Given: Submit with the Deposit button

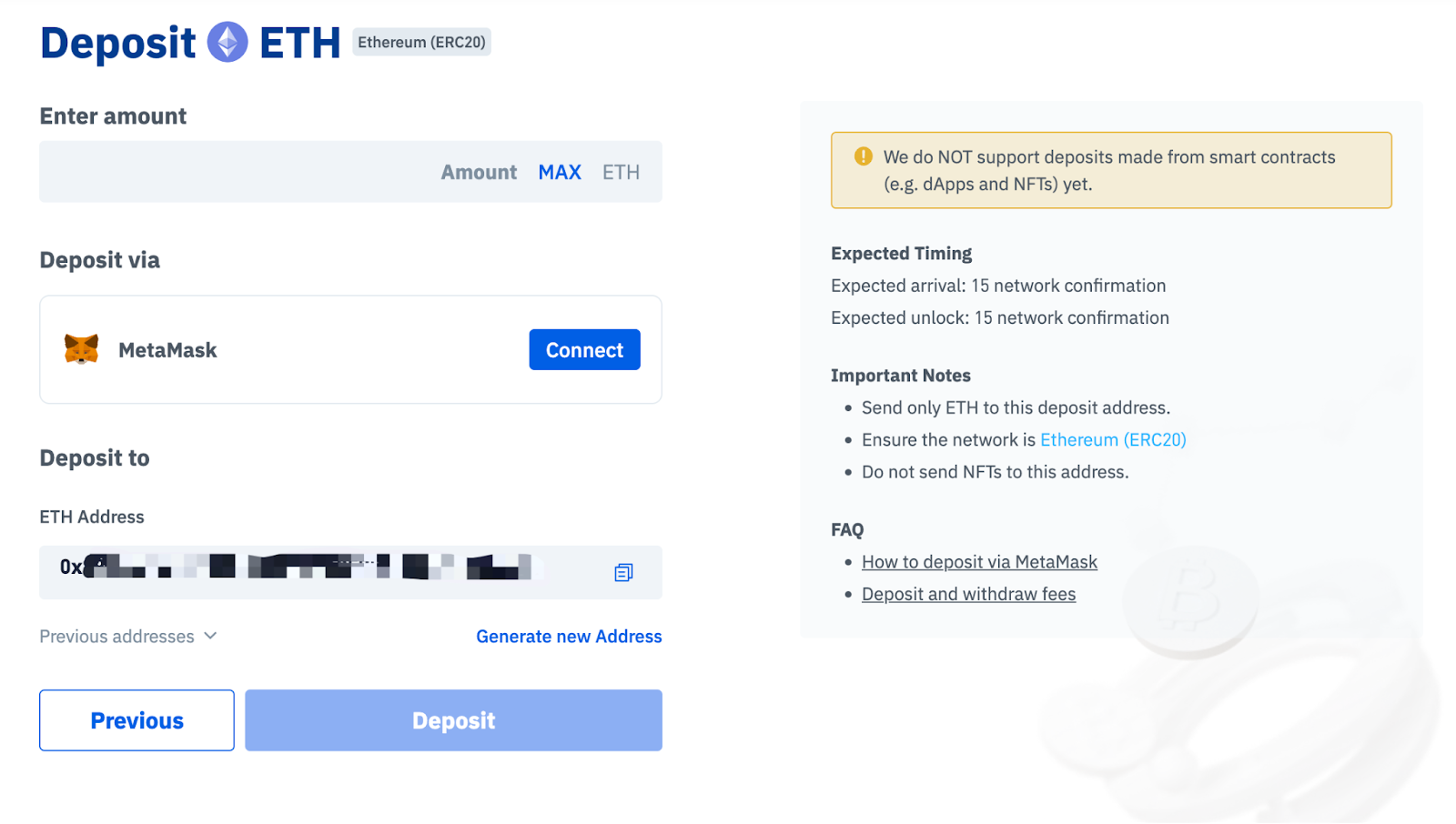Looking at the screenshot, I should 453,720.
